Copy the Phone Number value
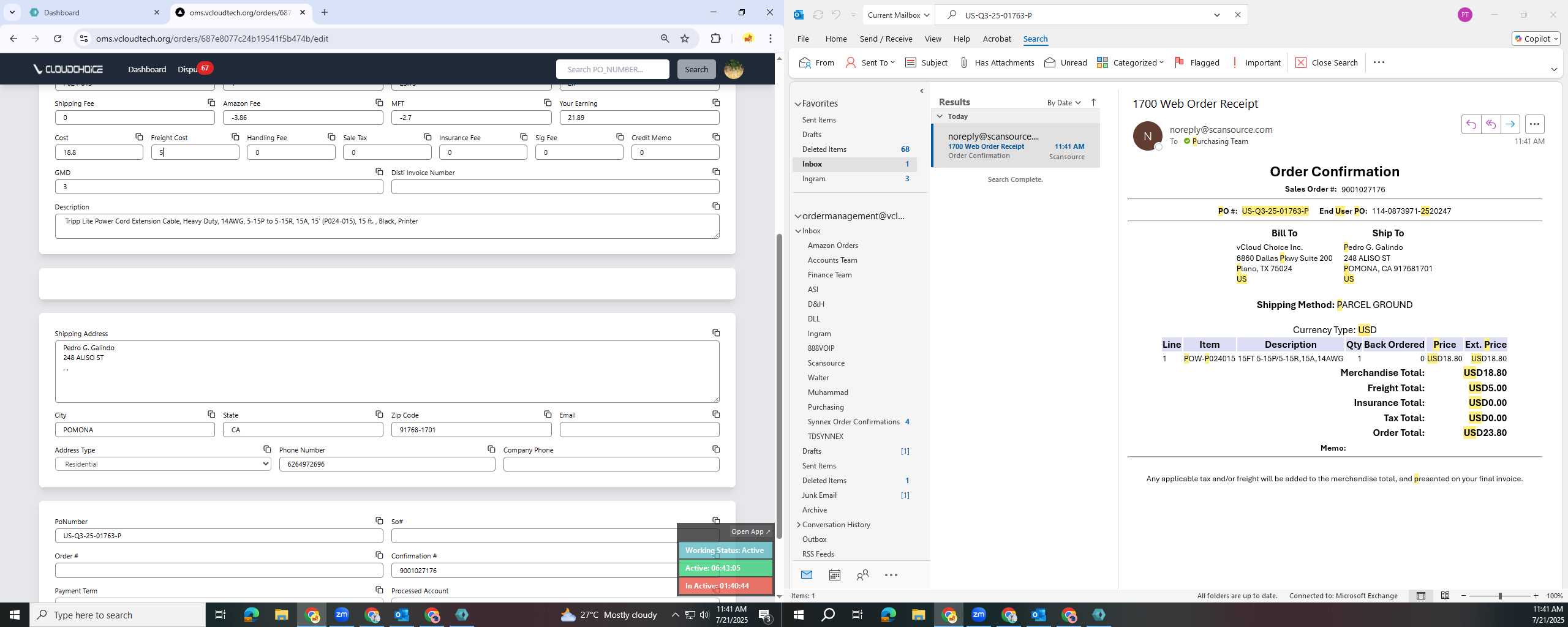The image size is (1568, 627). (x=491, y=449)
